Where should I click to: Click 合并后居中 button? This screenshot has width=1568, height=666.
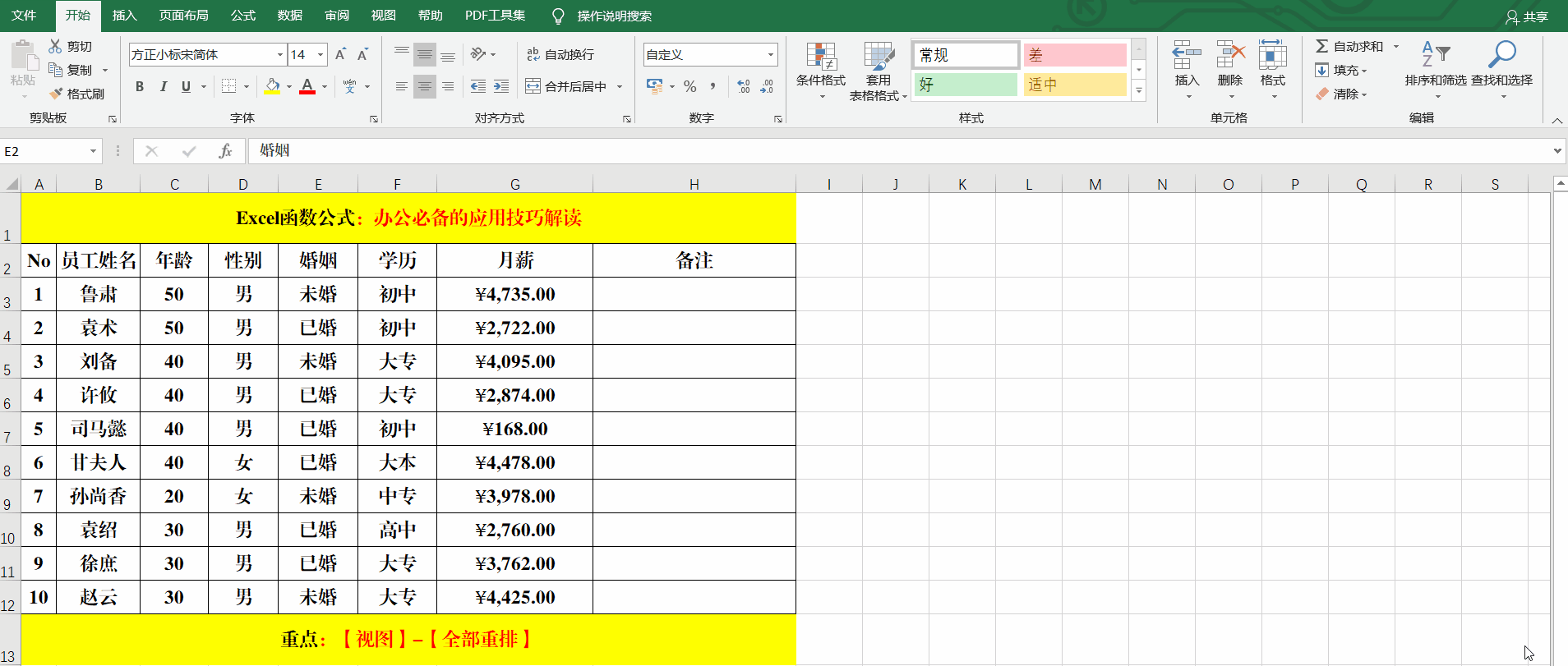(566, 86)
